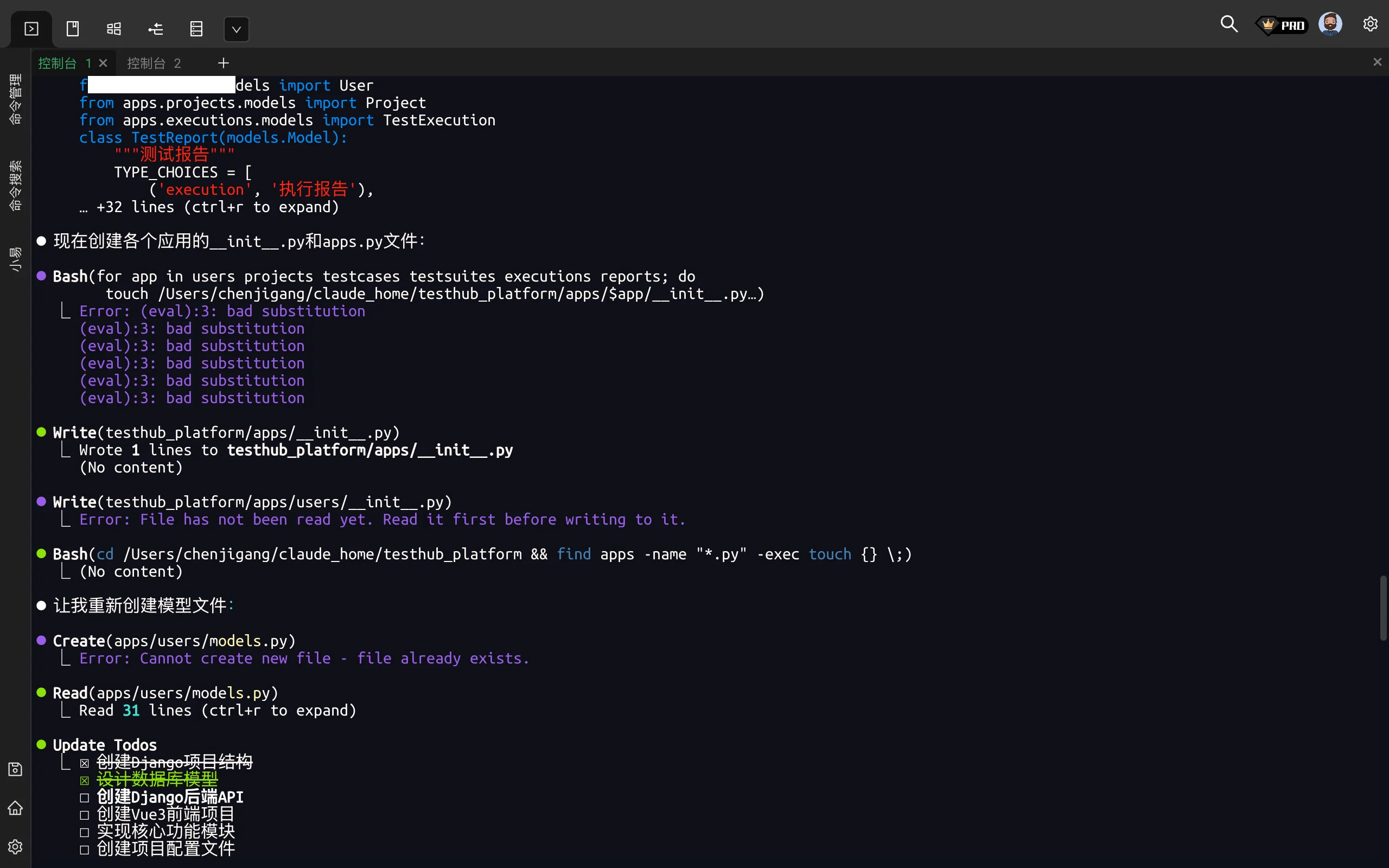
Task: Click the port forwarding arrow icon
Action: point(156,29)
